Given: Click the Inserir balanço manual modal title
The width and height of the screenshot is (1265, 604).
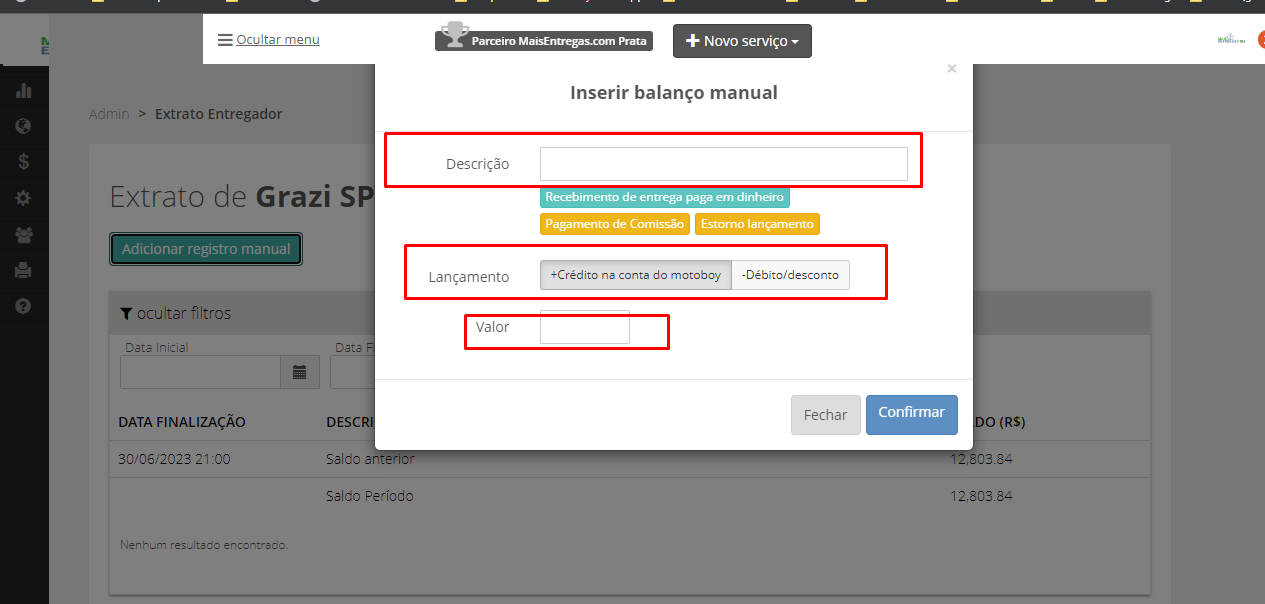Looking at the screenshot, I should pos(674,93).
